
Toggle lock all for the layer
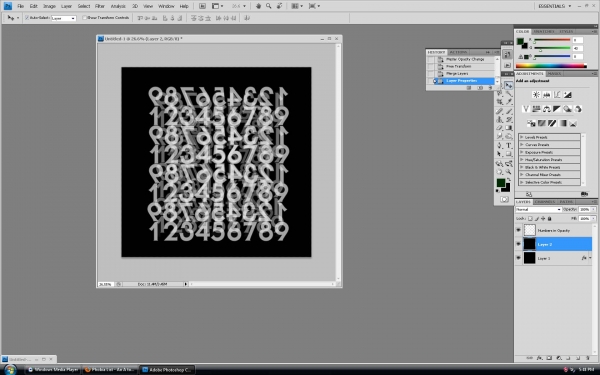click(549, 218)
